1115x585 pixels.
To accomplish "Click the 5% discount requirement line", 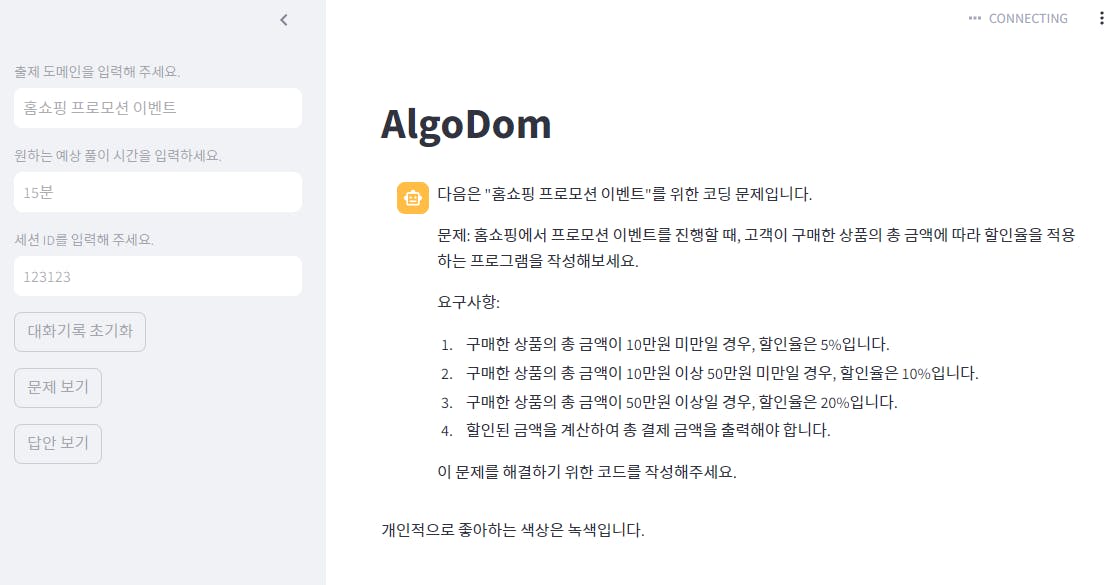I will [677, 344].
